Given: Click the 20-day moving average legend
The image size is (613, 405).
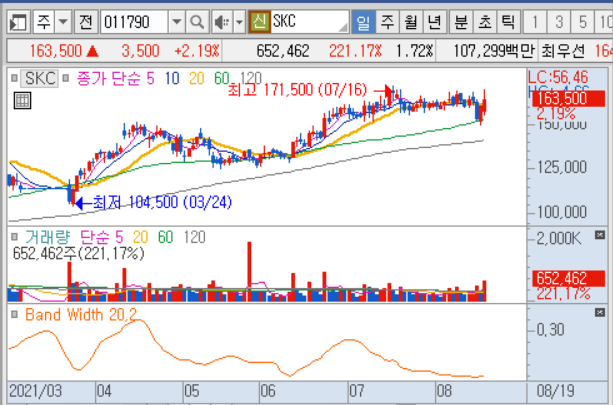Looking at the screenshot, I should [x=196, y=79].
